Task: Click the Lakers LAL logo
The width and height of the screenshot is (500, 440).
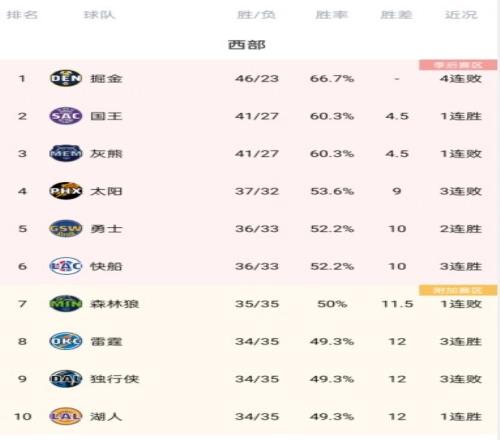Action: [x=66, y=416]
